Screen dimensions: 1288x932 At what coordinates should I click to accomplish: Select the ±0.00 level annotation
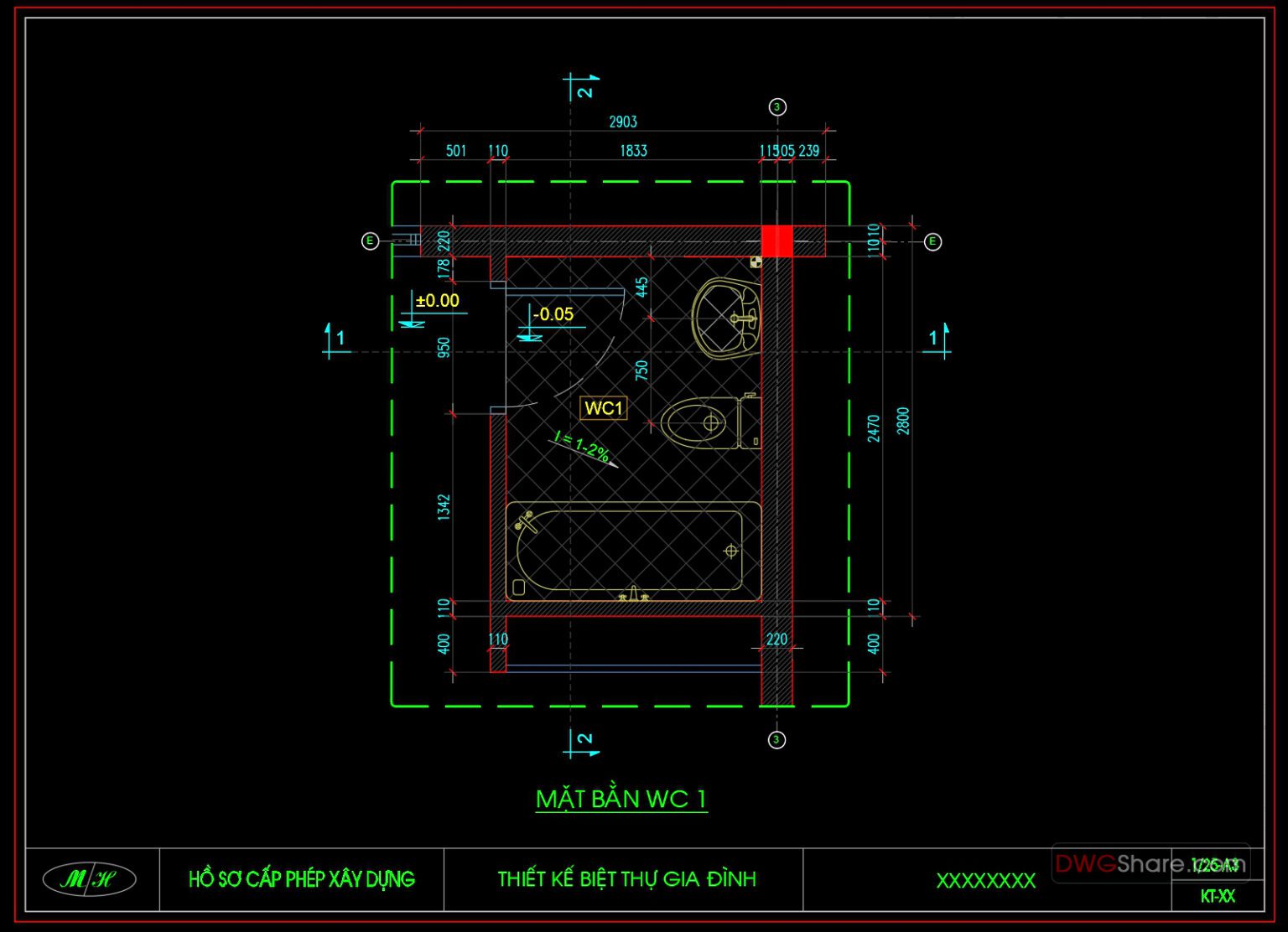coord(439,298)
